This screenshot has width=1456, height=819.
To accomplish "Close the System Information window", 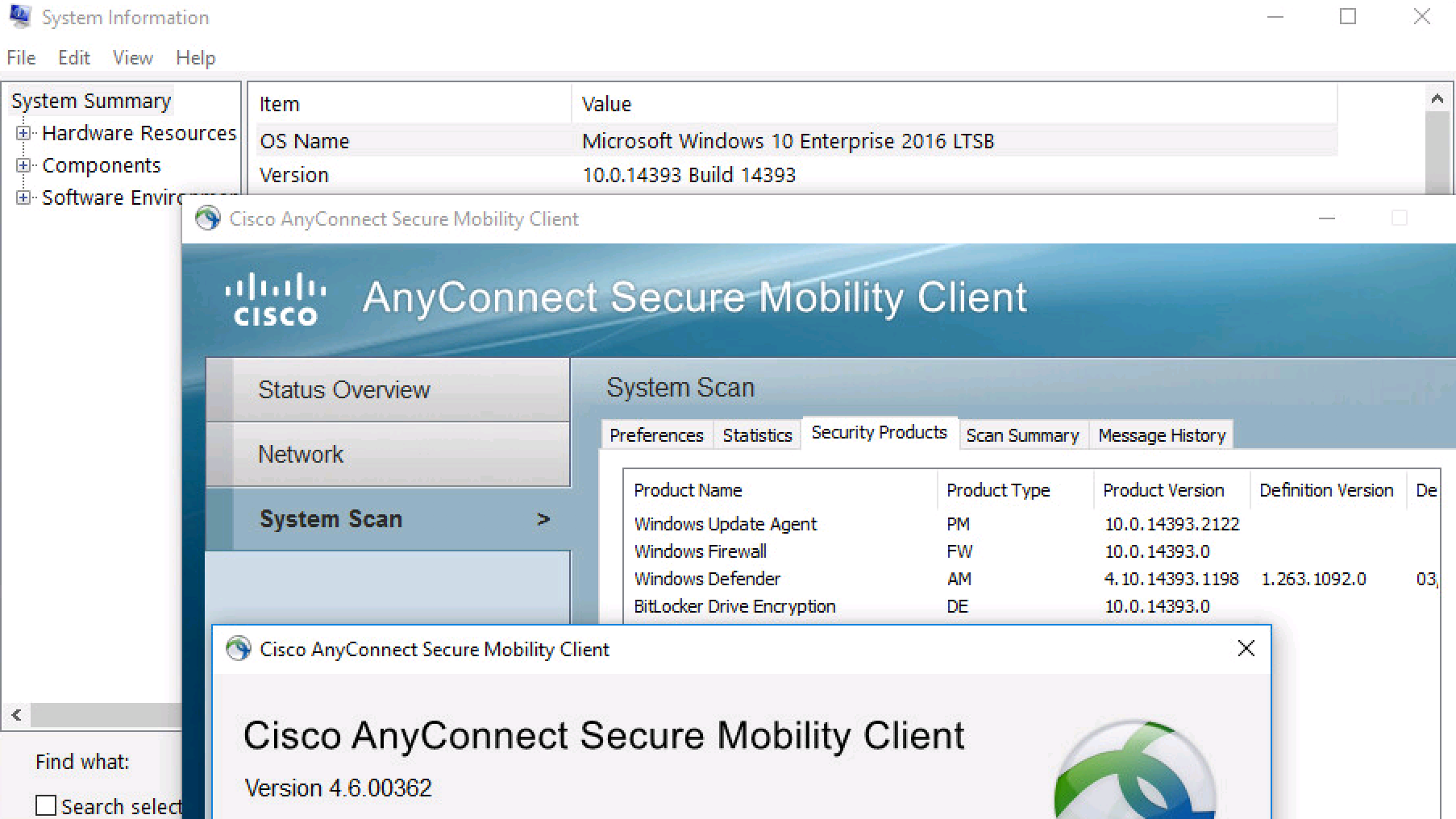I will tap(1421, 17).
